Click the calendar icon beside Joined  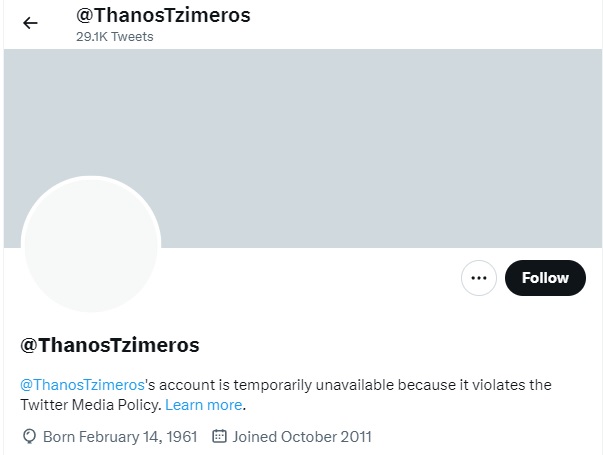(x=220, y=437)
